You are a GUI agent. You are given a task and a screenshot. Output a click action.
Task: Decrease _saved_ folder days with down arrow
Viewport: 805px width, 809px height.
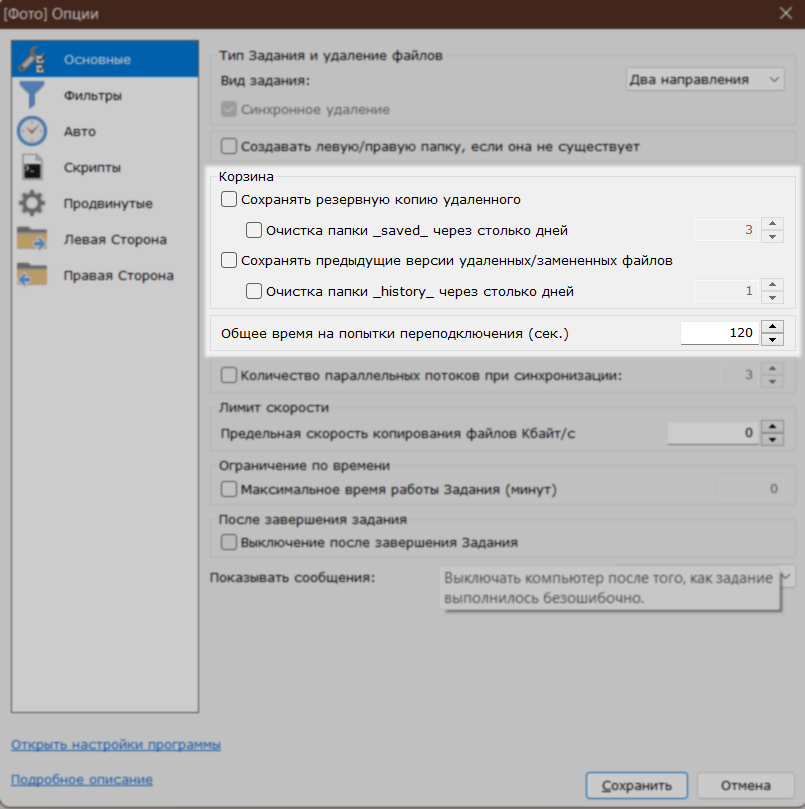pos(772,236)
